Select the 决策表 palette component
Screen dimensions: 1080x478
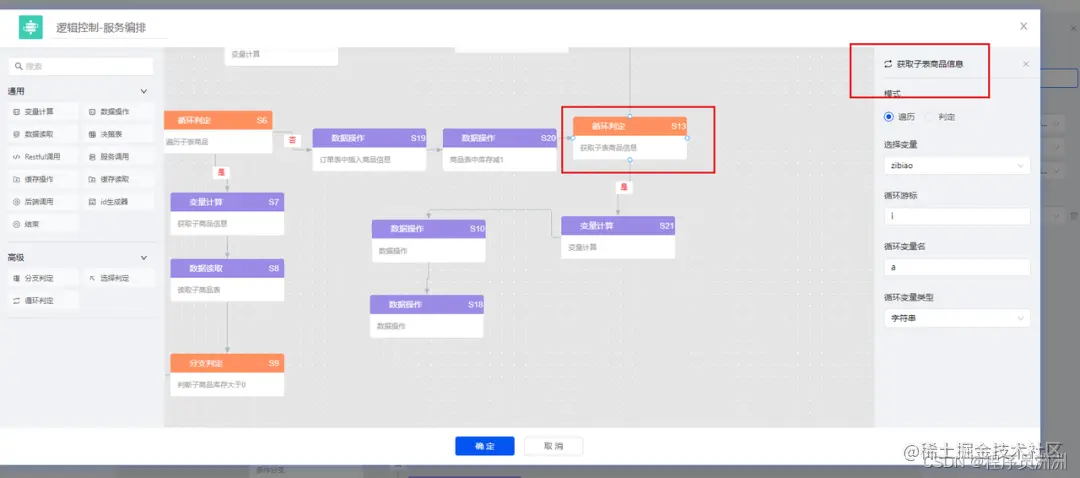tap(120, 134)
